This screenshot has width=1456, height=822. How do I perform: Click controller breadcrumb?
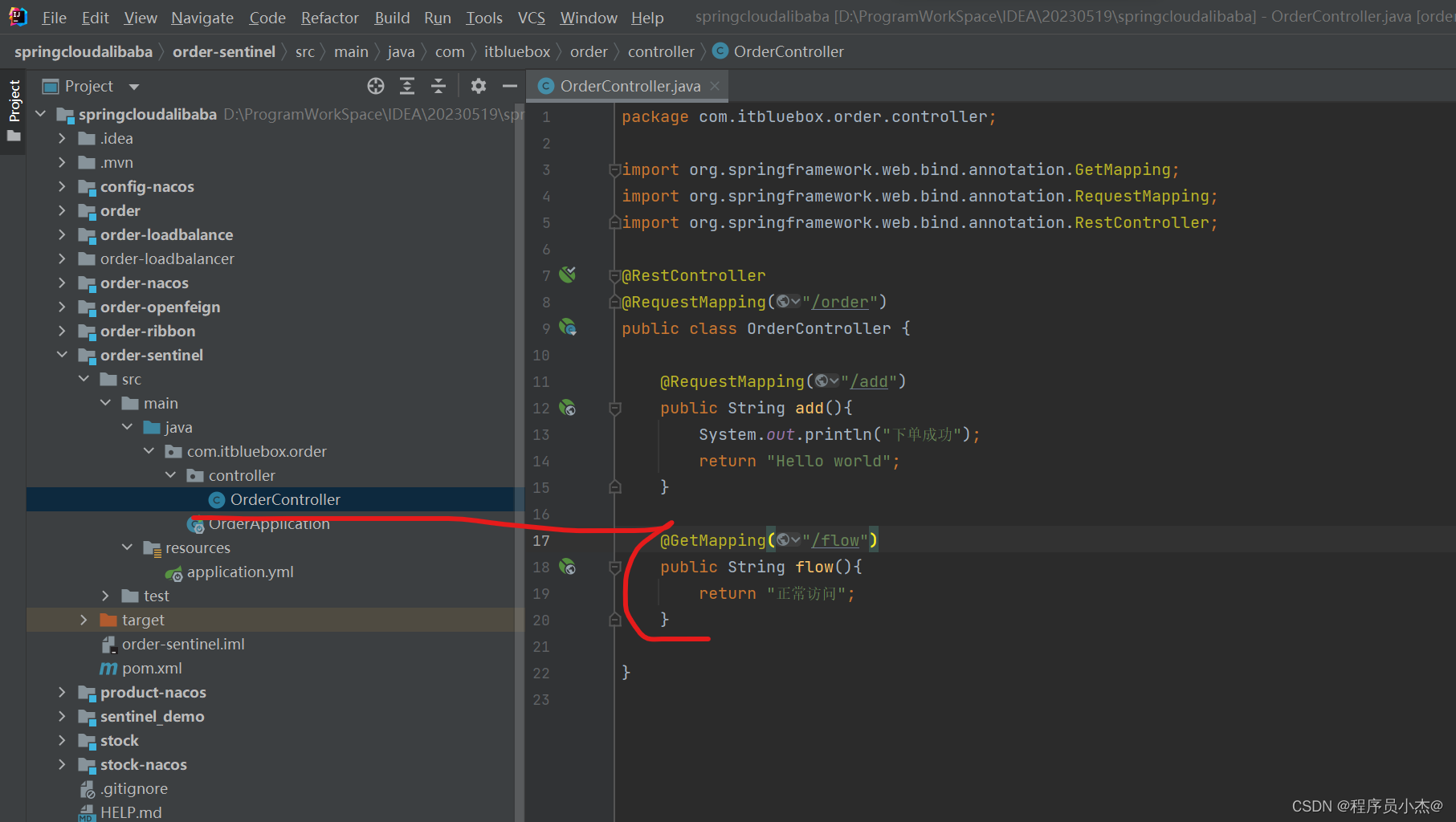[661, 51]
